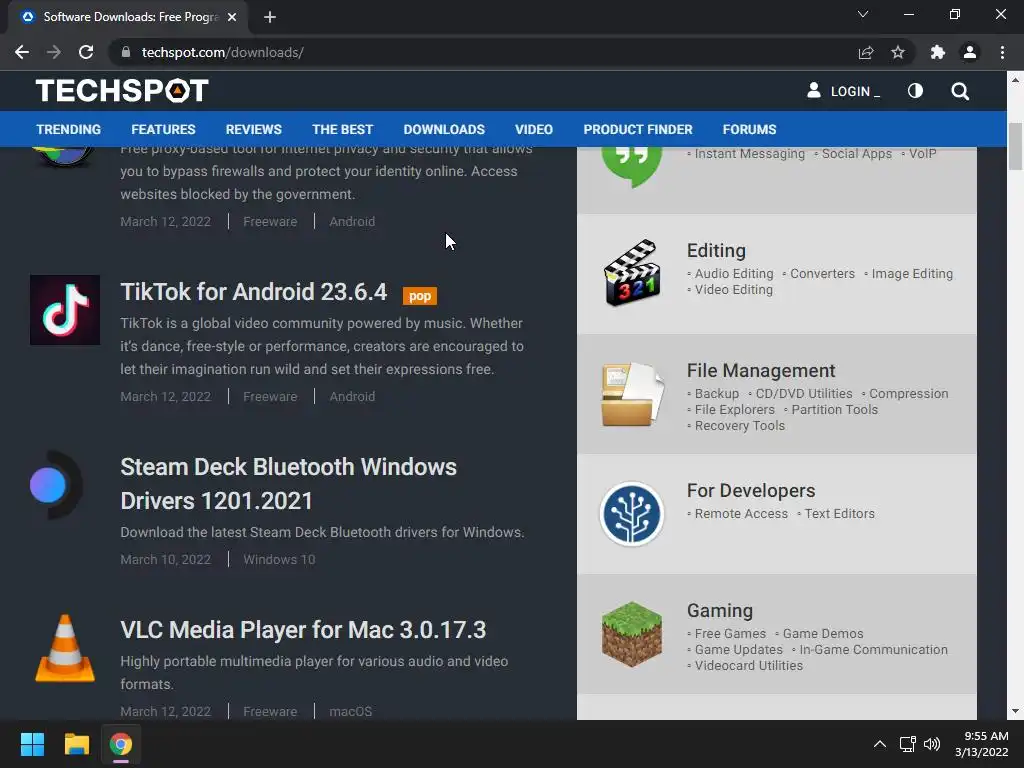Screen dimensions: 1024x768
Task: Click the share page icon in address bar
Action: point(865,52)
